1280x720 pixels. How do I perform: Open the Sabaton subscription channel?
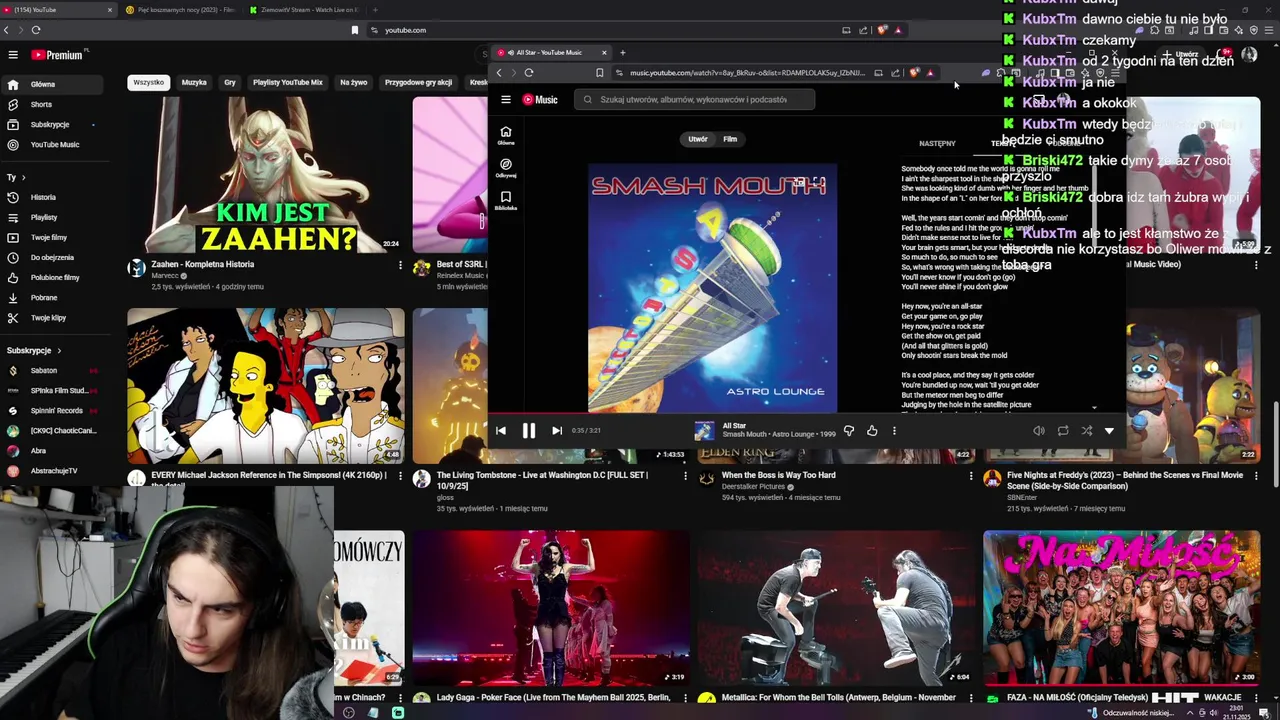click(52, 370)
